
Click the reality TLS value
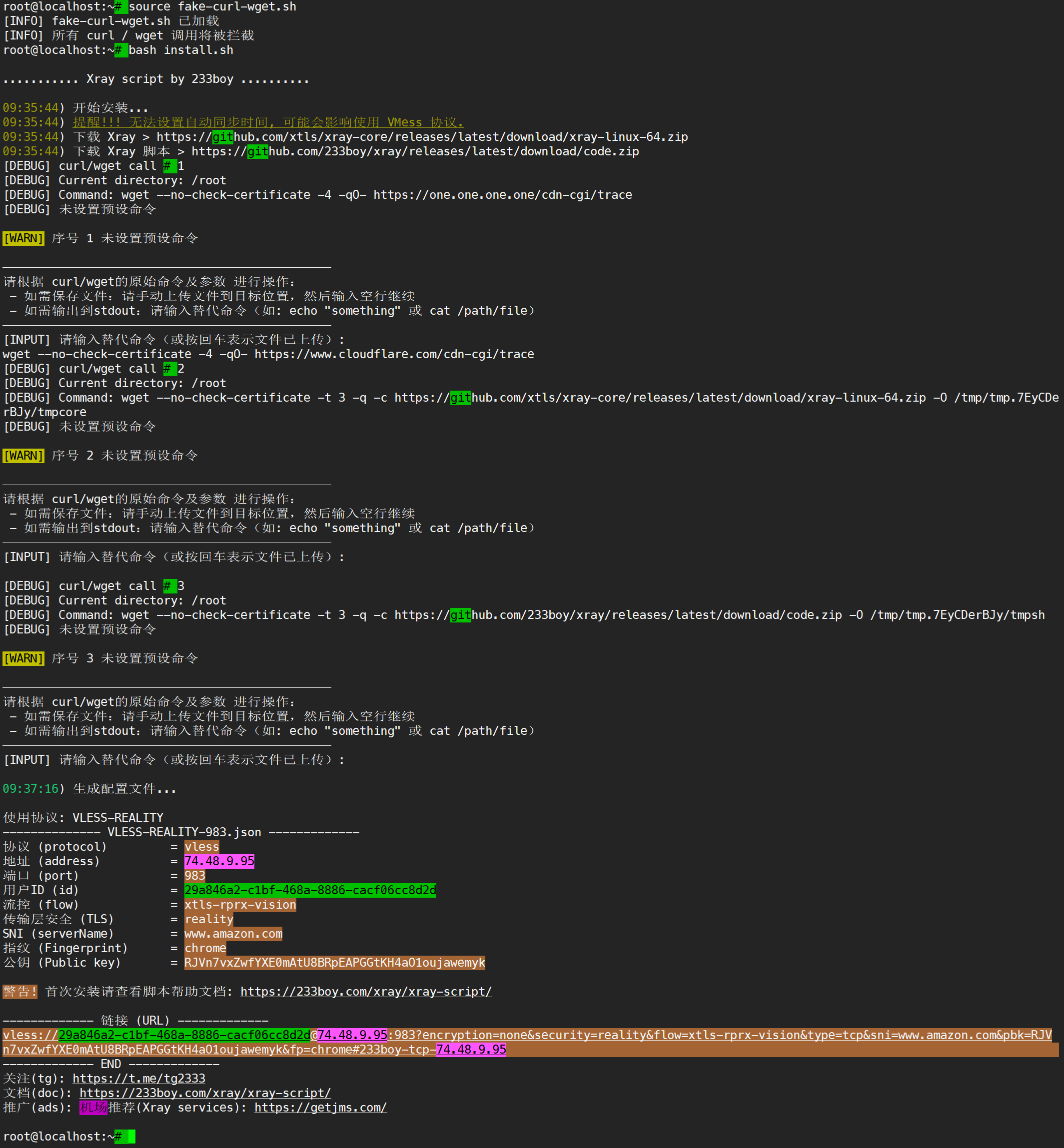pyautogui.click(x=208, y=919)
